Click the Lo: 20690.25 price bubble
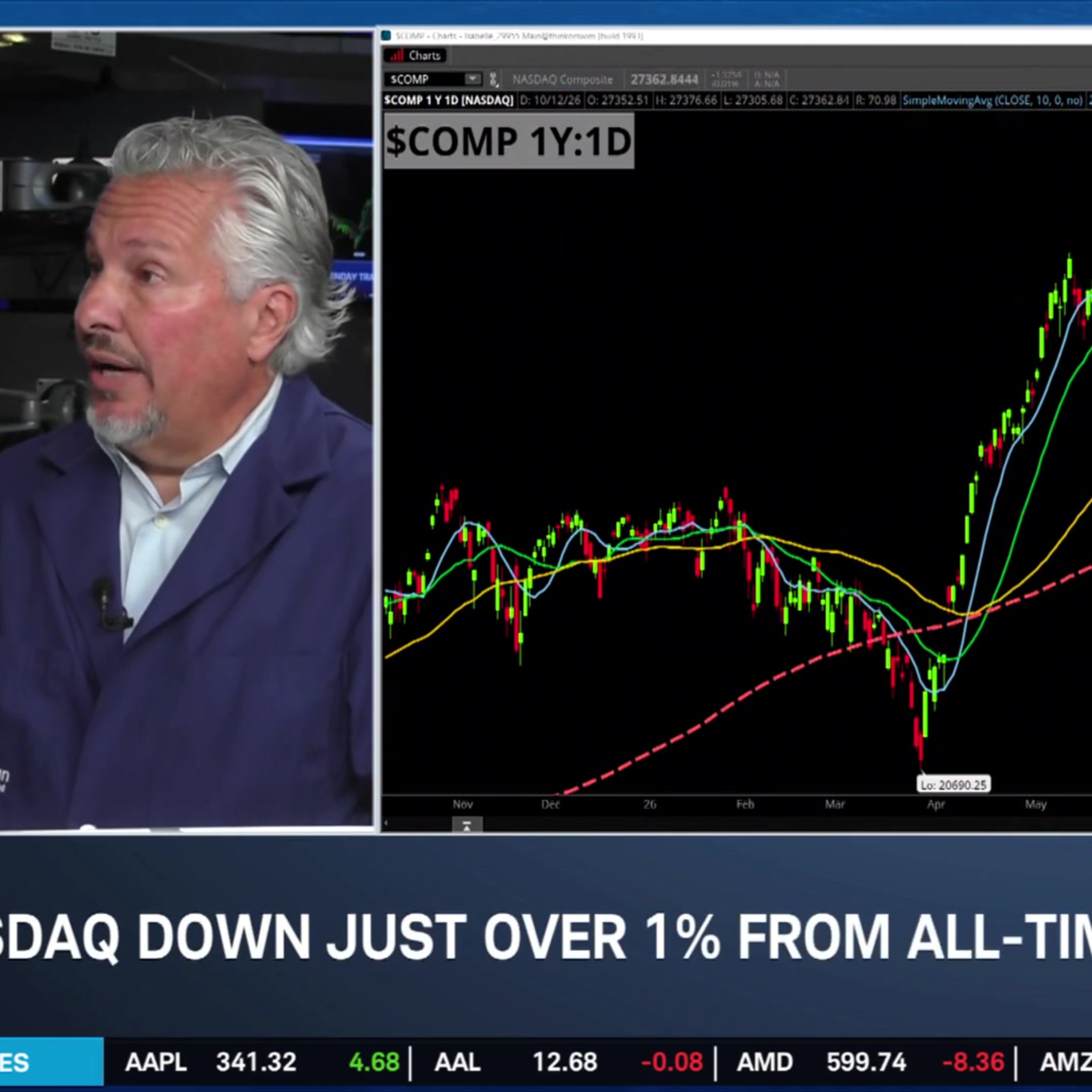1092x1092 pixels. [953, 784]
